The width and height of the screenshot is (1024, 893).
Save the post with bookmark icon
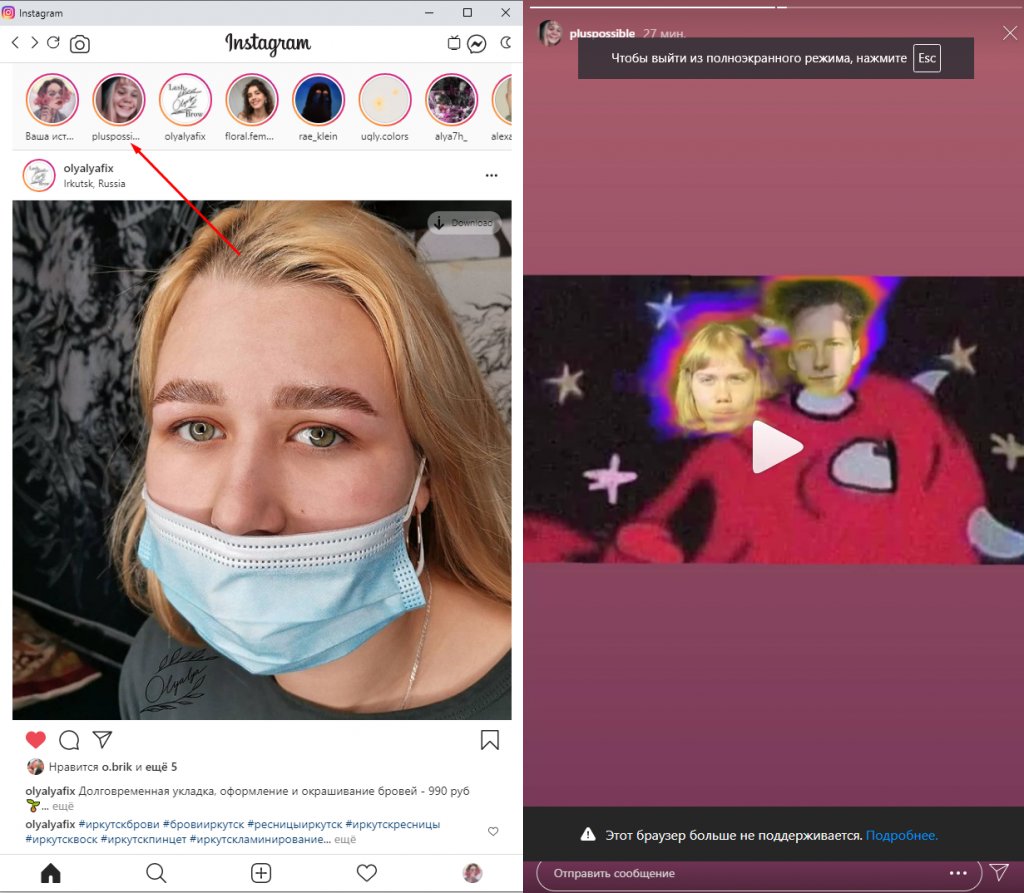489,740
